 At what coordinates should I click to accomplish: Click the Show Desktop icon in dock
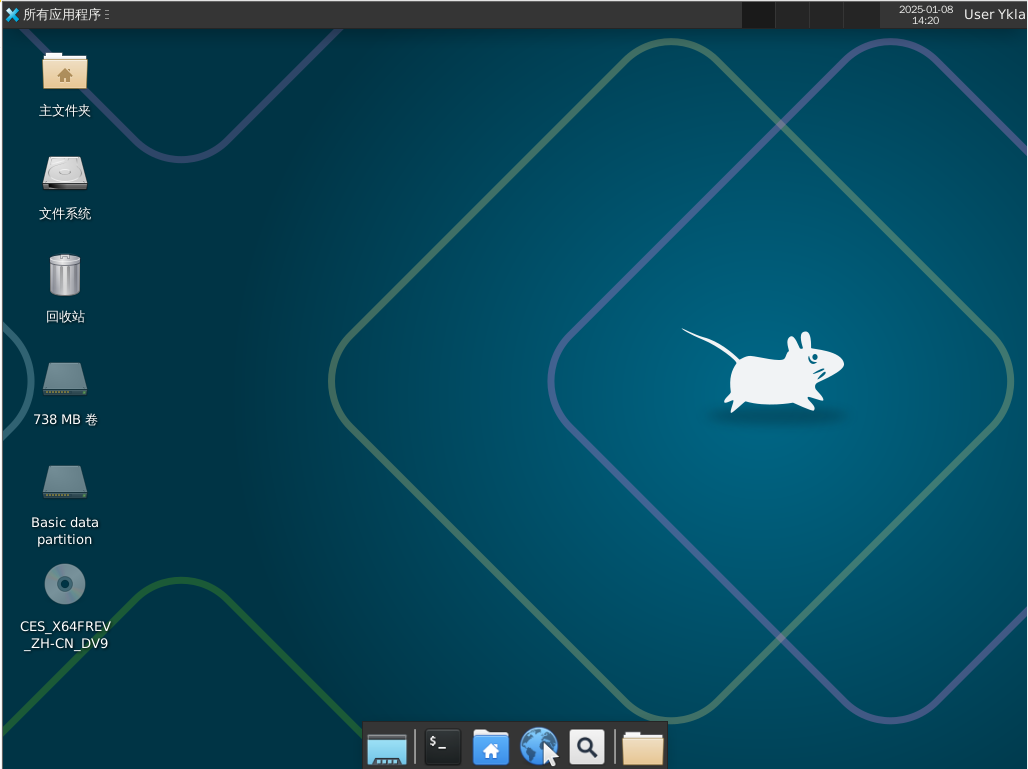click(387, 748)
